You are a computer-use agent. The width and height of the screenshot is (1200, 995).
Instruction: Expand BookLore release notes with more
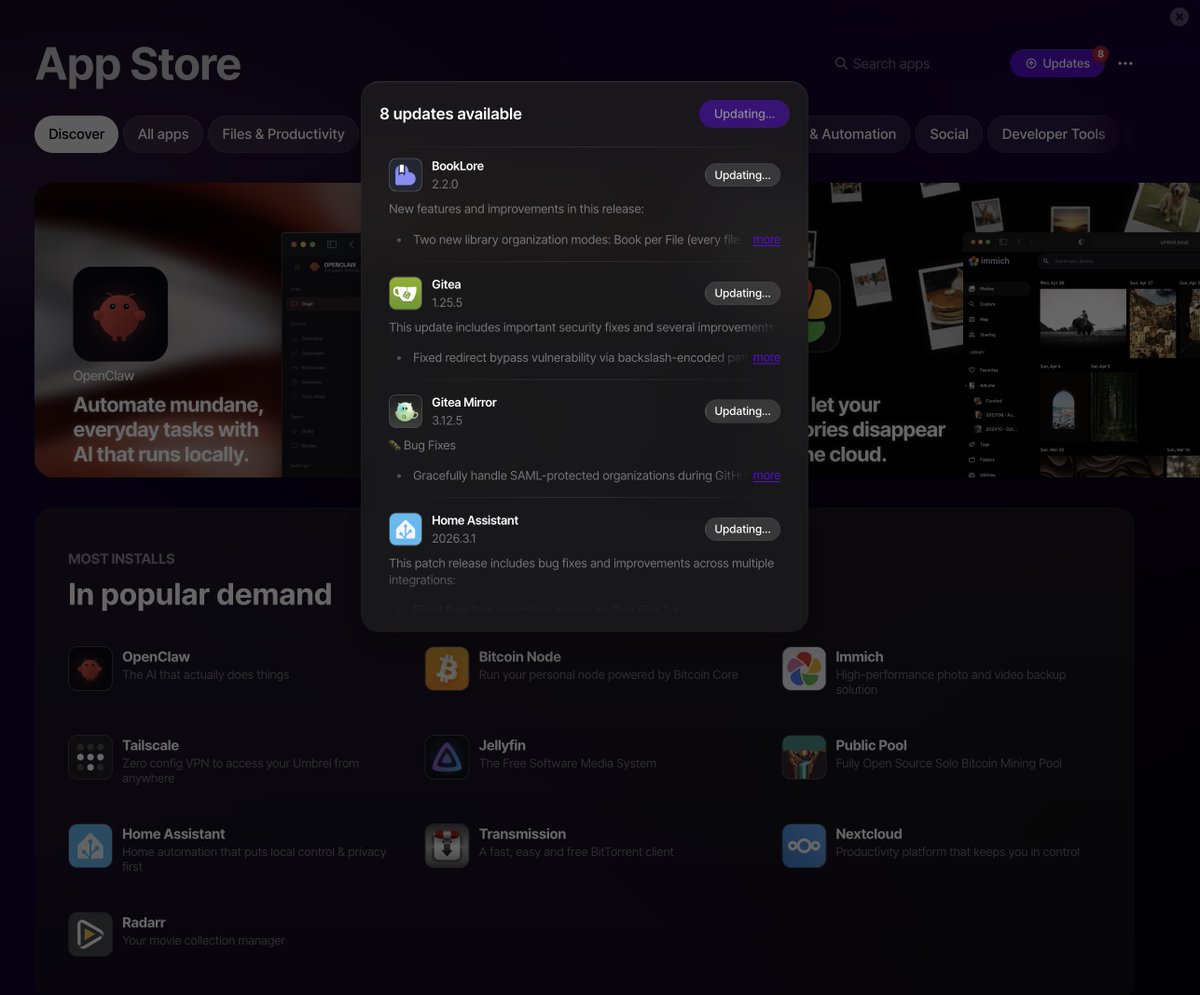coord(767,240)
